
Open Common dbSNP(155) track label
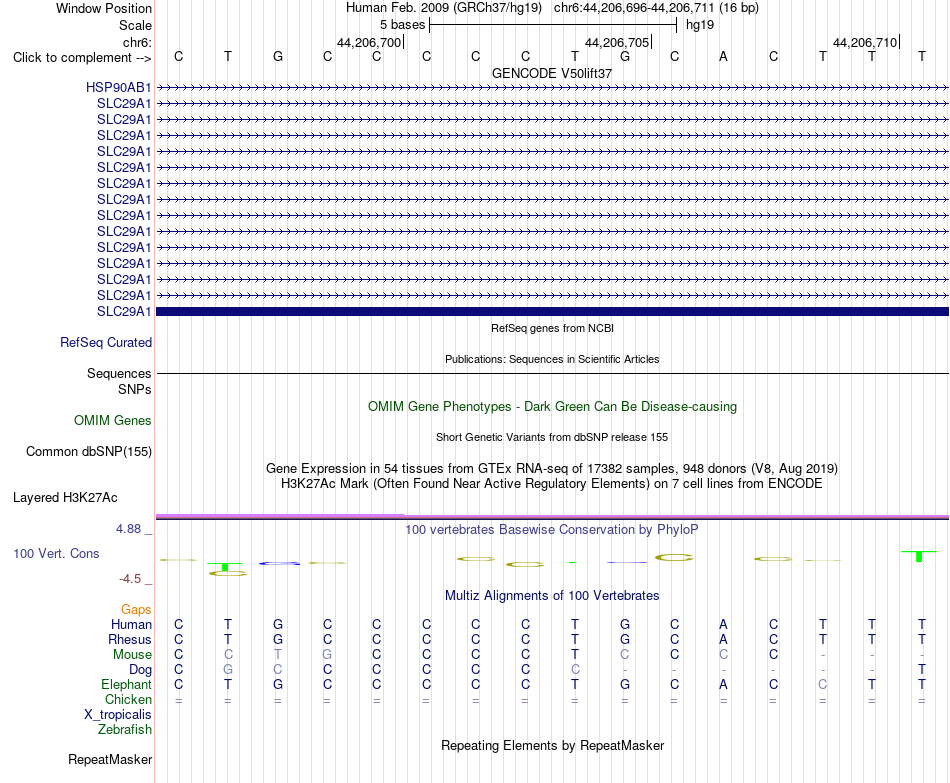88,451
